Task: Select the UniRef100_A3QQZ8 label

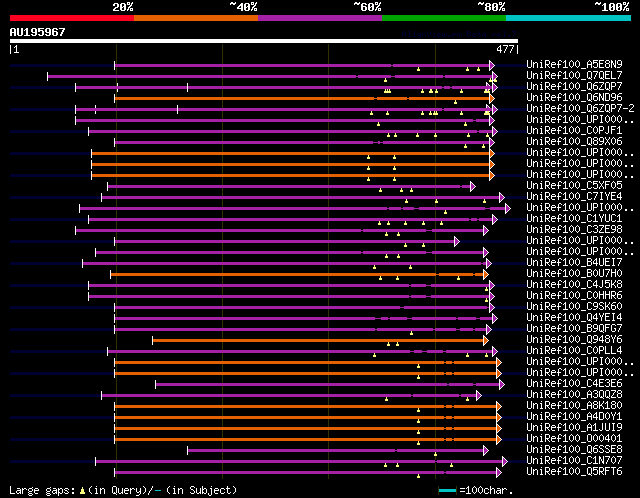Action: pos(574,394)
